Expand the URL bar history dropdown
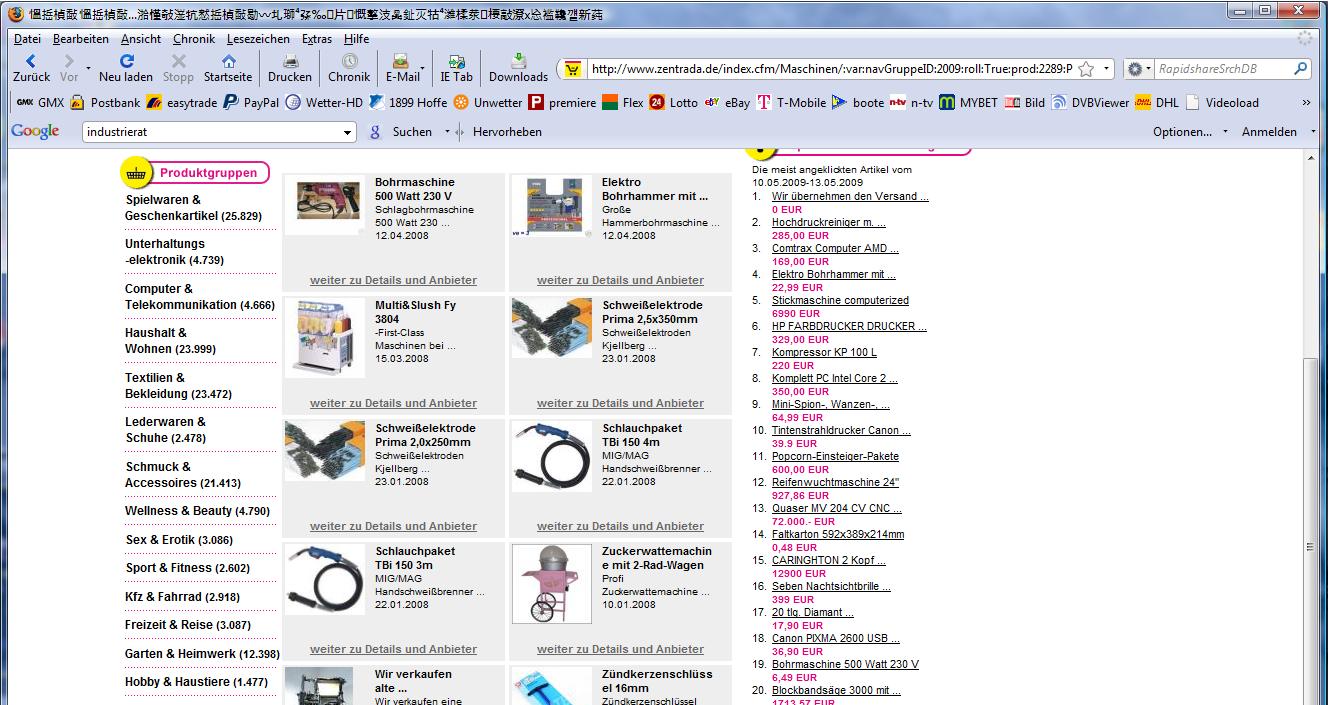The image size is (1328, 705). (1107, 69)
